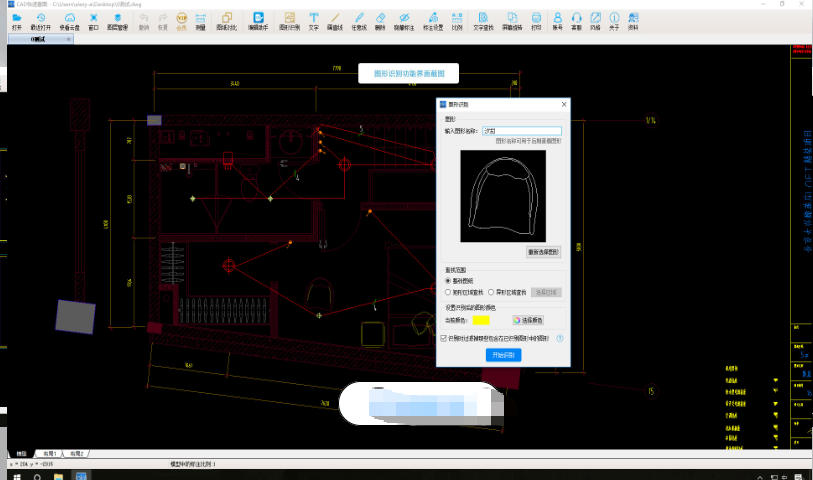Click the yellow current color swatch
813x480 pixels.
(x=481, y=320)
